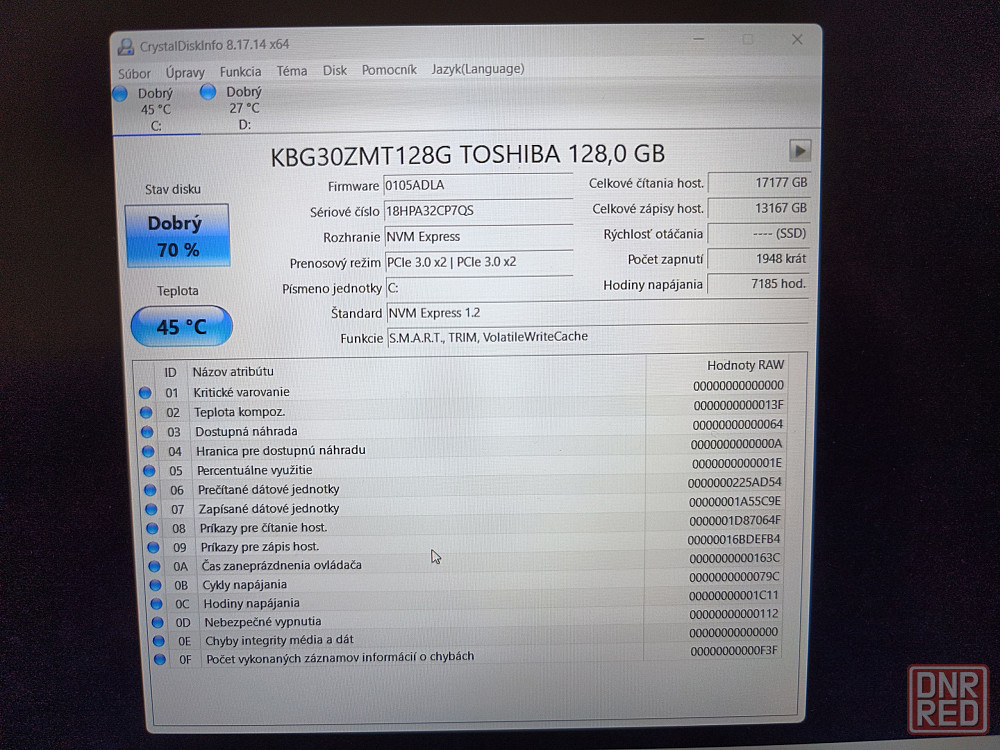This screenshot has width=1000, height=750.
Task: Click status dot for Cykly napájania row
Action: coord(155,585)
